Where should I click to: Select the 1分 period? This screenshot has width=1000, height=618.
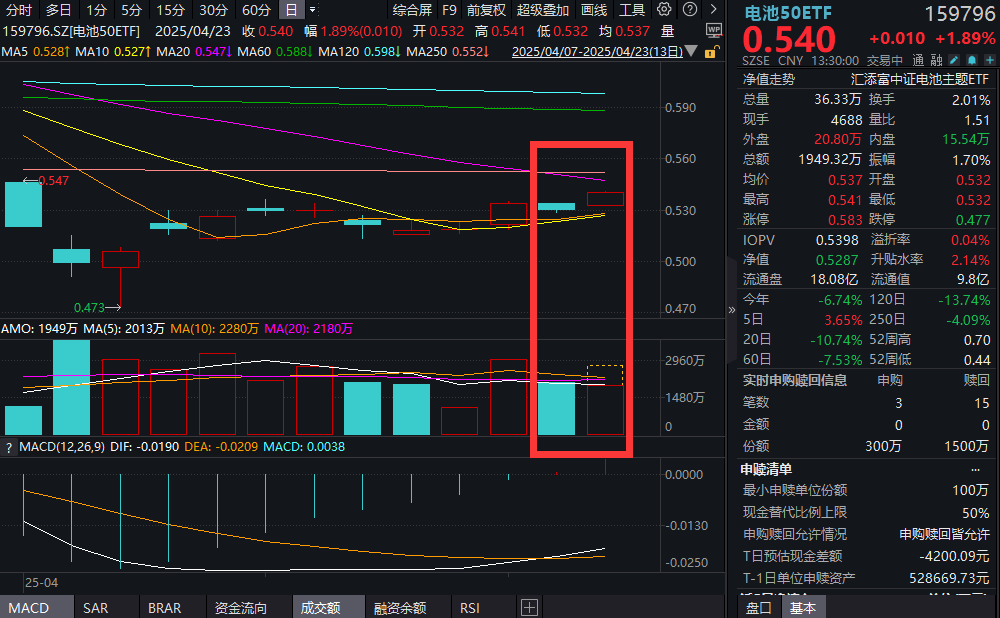(x=96, y=10)
